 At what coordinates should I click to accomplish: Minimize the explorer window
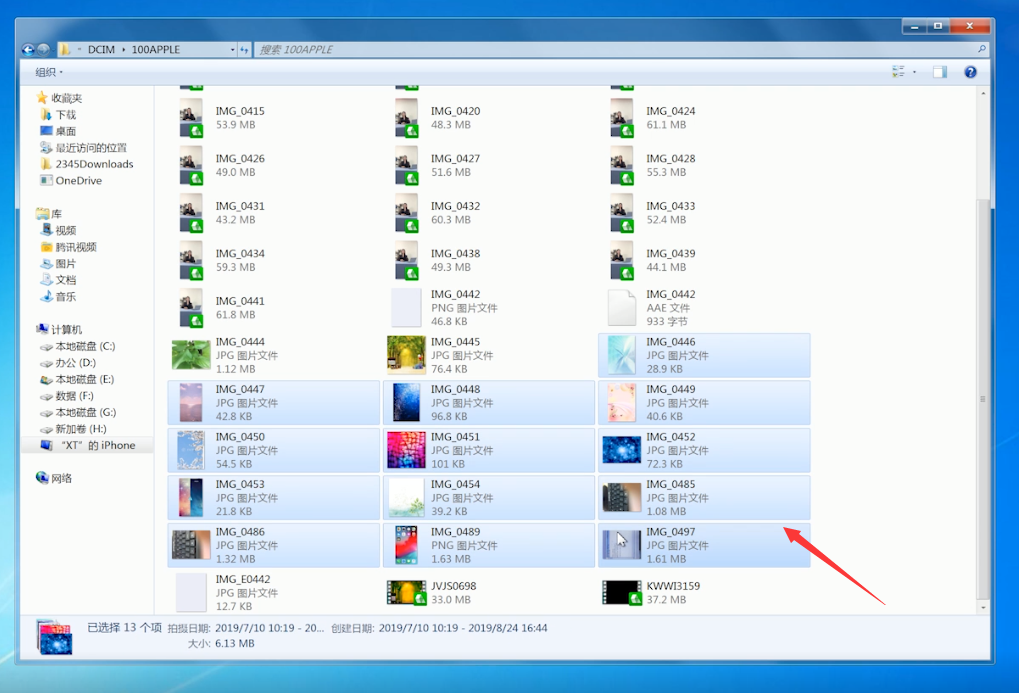[914, 26]
